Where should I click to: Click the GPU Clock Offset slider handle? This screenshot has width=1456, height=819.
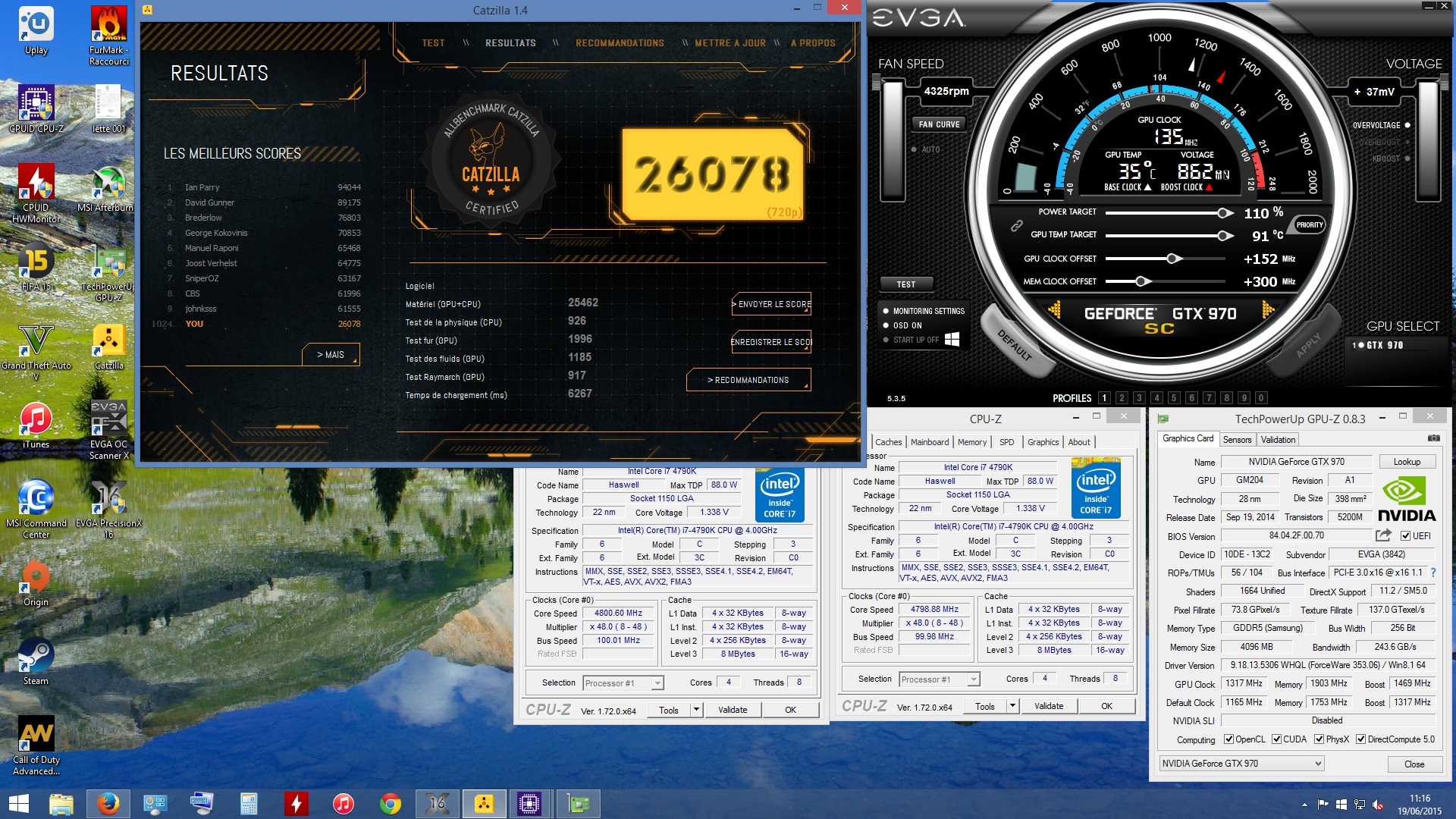coord(1173,259)
